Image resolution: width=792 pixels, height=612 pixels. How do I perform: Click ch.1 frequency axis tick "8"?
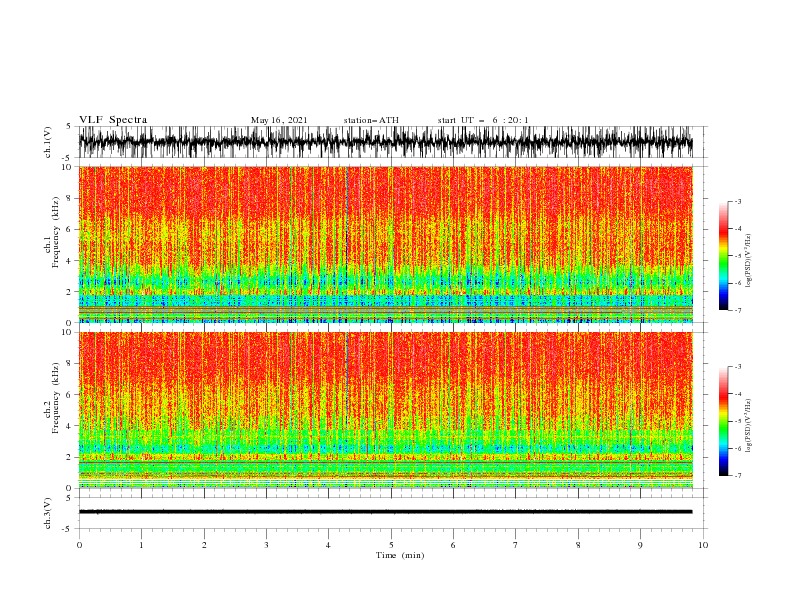(x=70, y=198)
